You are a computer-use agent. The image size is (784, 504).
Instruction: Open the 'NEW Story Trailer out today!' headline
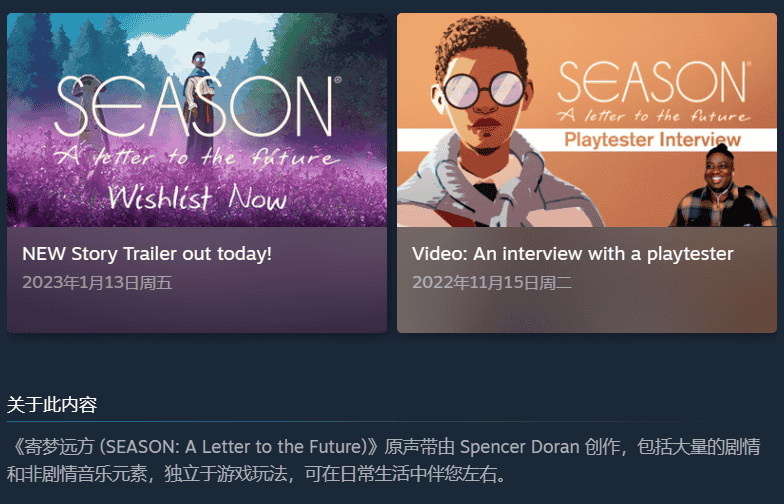pyautogui.click(x=147, y=254)
